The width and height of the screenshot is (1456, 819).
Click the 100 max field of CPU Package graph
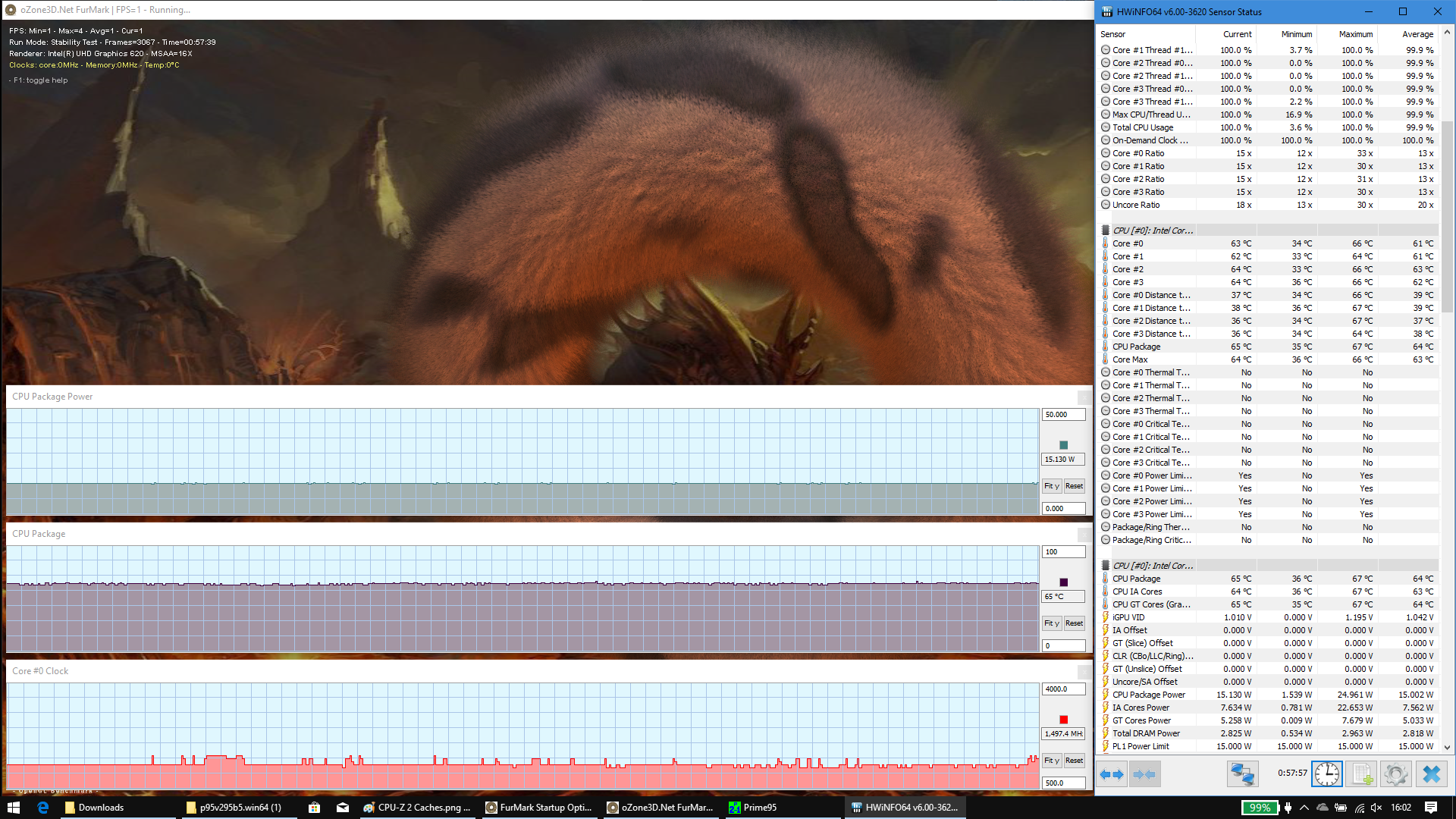(1063, 552)
